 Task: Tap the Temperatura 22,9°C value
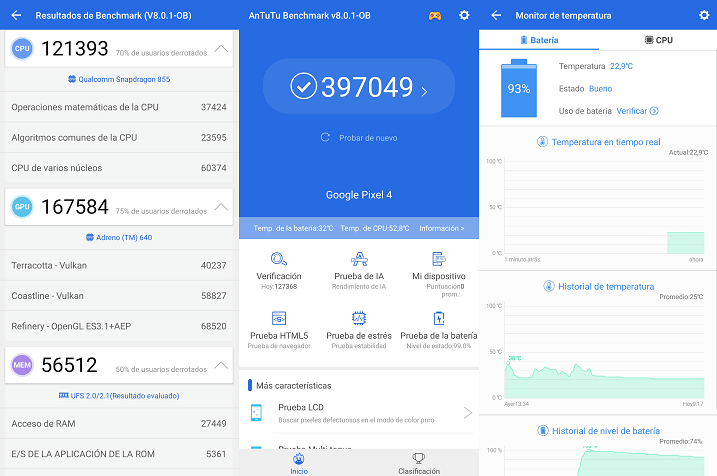tap(621, 66)
